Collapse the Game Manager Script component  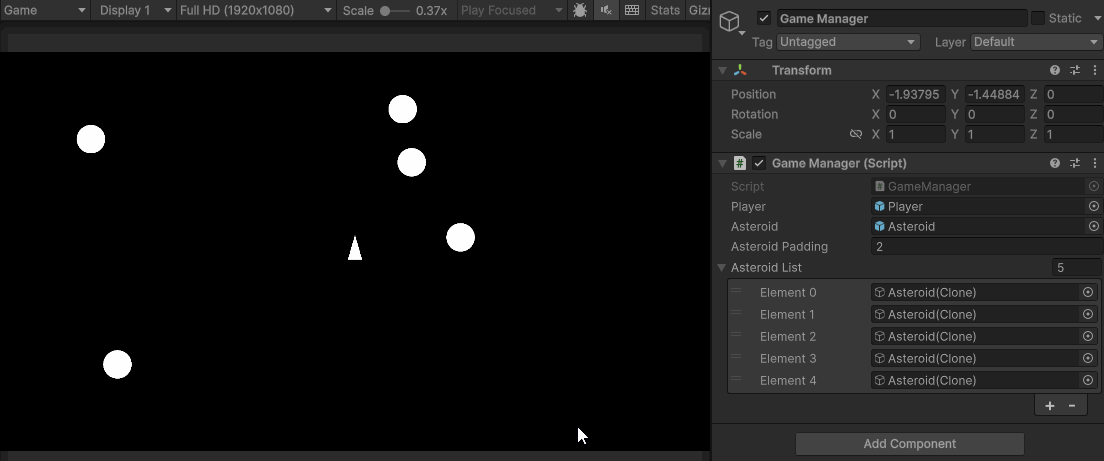click(722, 163)
